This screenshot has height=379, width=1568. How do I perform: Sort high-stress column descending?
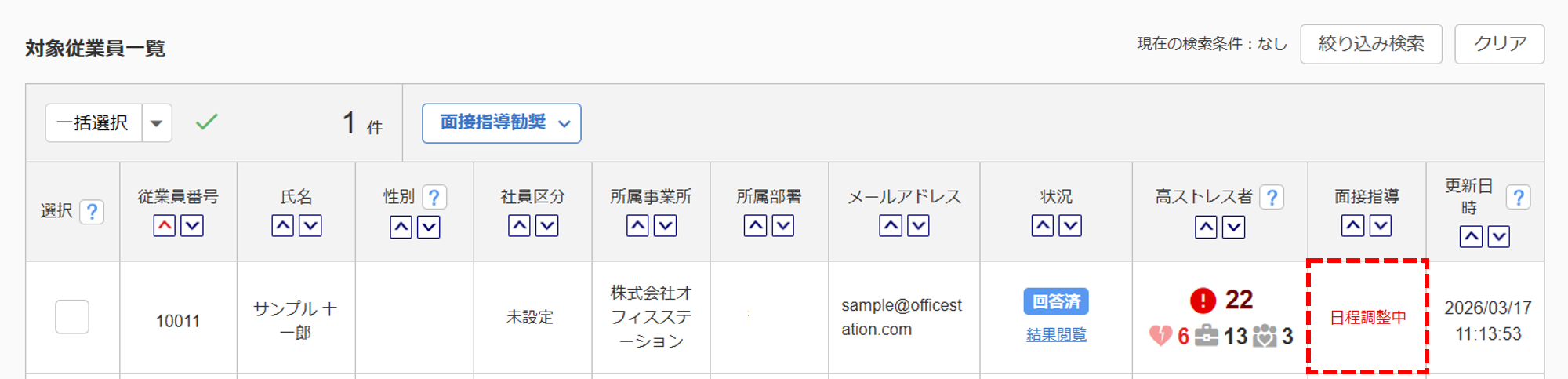[1234, 228]
